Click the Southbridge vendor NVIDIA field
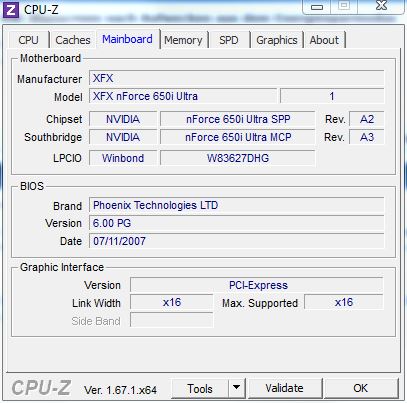This screenshot has height=403, width=407. pos(123,137)
